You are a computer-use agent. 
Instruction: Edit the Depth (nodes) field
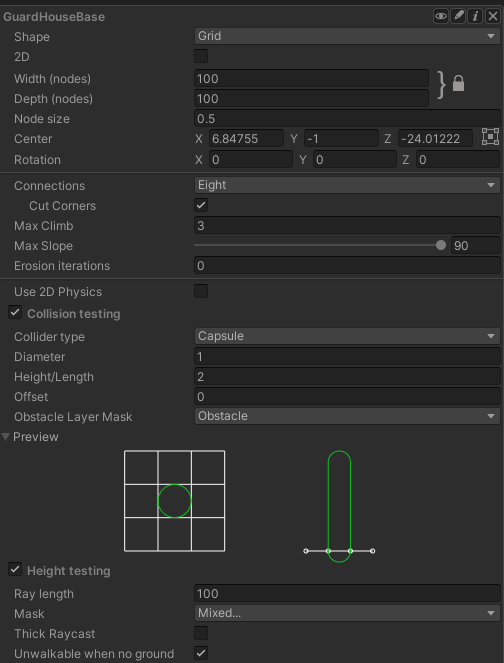311,99
